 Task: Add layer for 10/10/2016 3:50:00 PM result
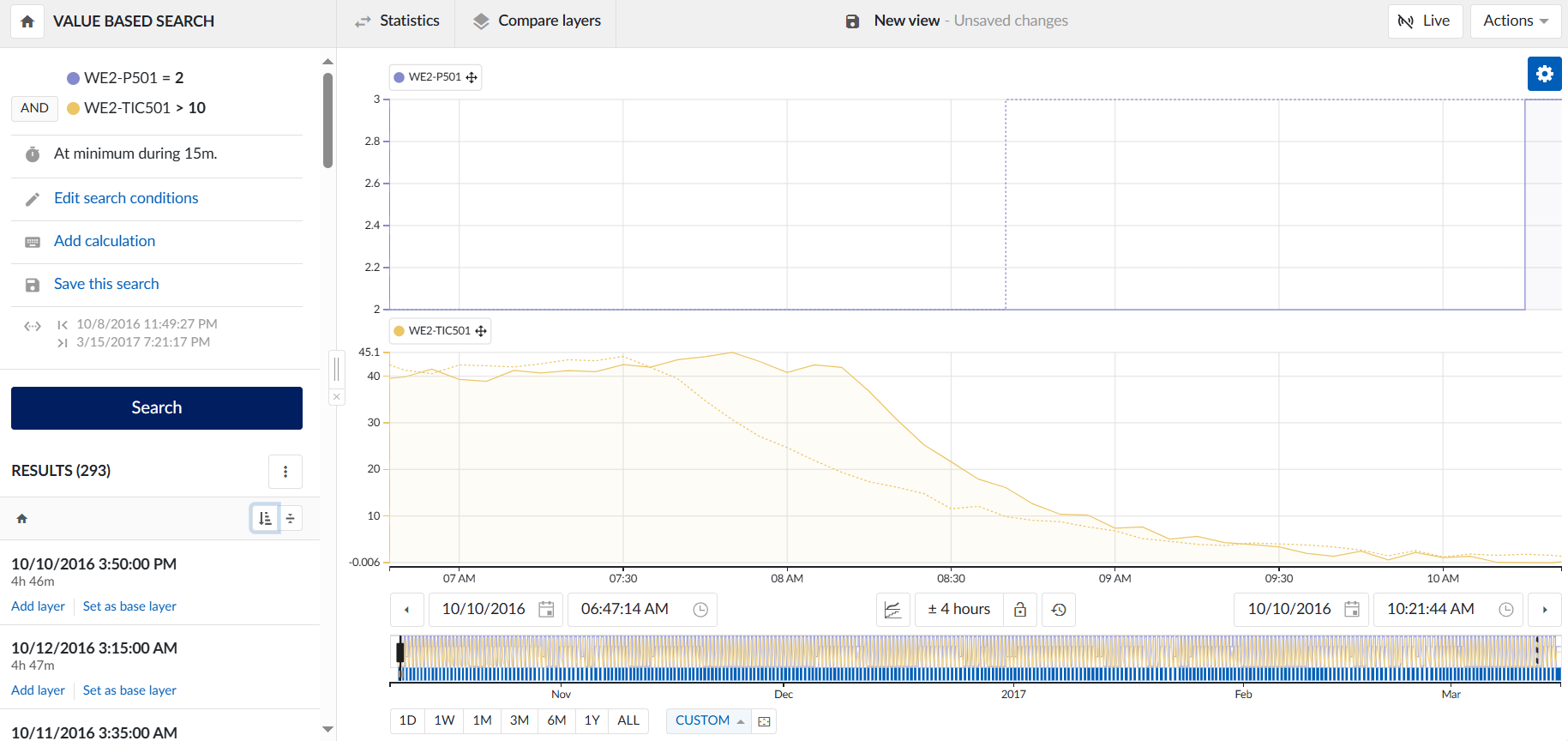[38, 606]
